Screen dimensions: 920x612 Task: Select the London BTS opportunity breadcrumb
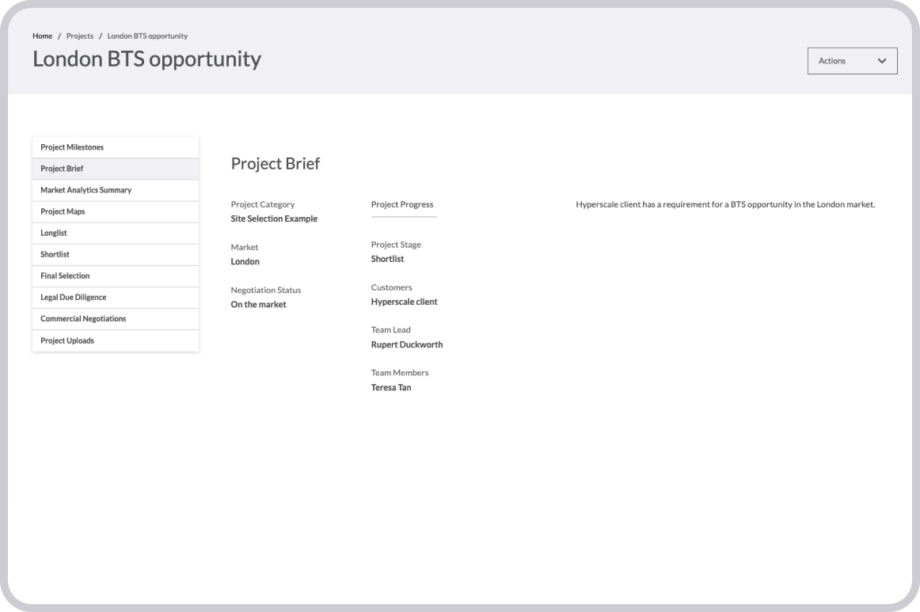148,36
